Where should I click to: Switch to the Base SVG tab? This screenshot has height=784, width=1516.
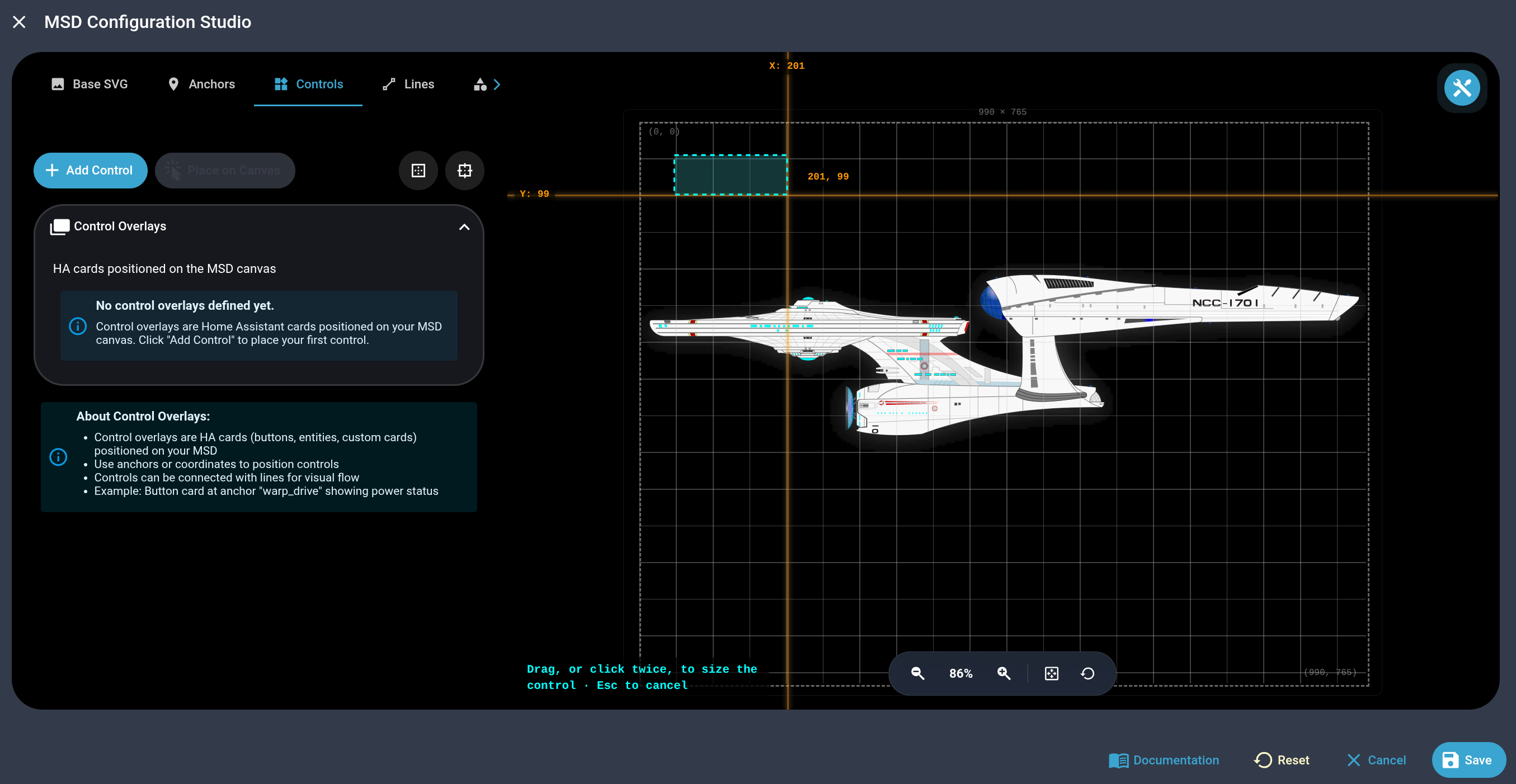[90, 84]
